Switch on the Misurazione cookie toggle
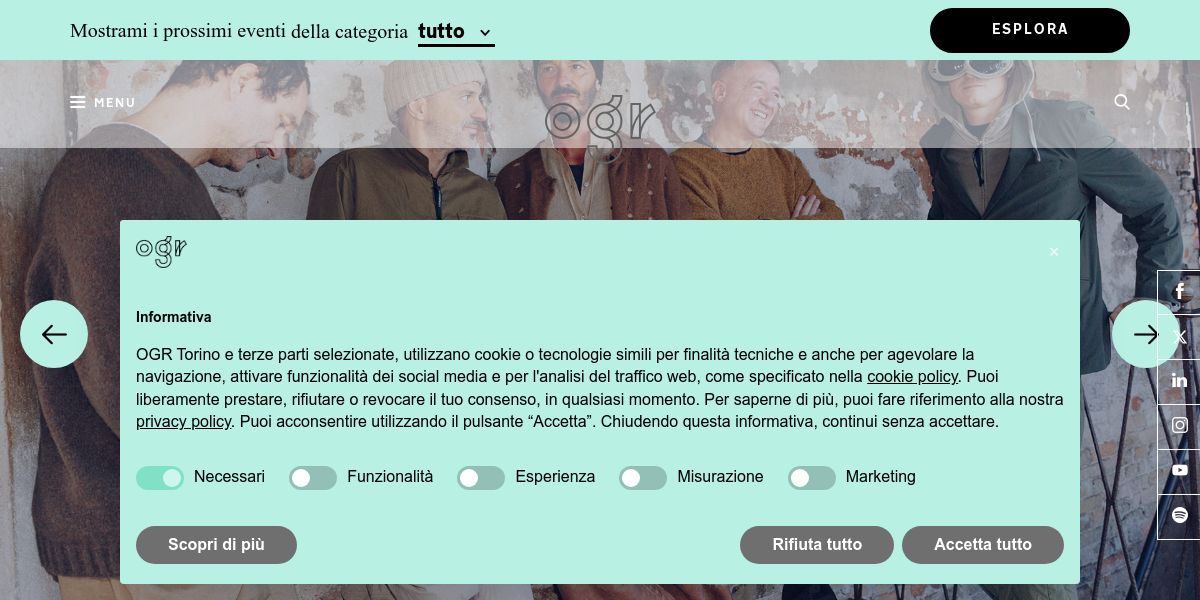1200x600 pixels. (x=643, y=478)
